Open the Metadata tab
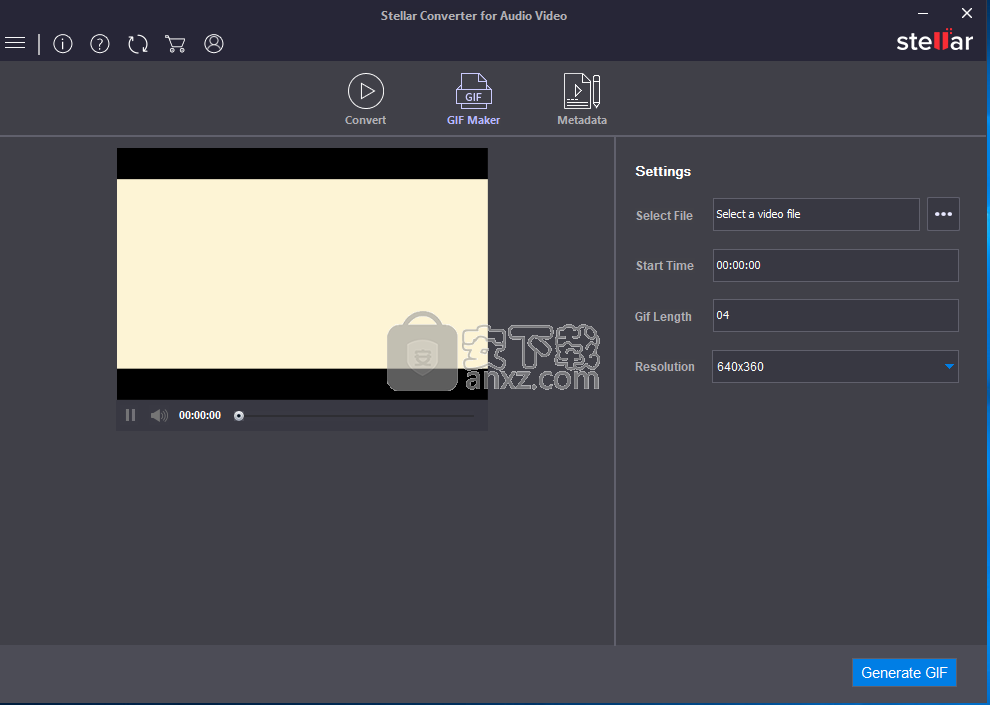The width and height of the screenshot is (990, 705). tap(582, 99)
